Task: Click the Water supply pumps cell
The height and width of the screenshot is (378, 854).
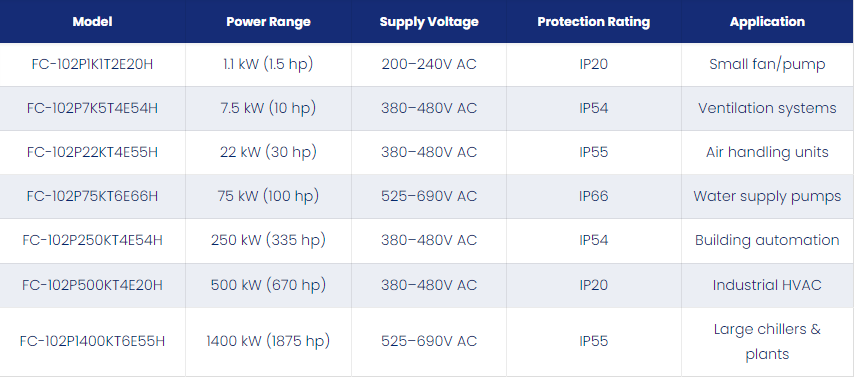Action: tap(767, 196)
